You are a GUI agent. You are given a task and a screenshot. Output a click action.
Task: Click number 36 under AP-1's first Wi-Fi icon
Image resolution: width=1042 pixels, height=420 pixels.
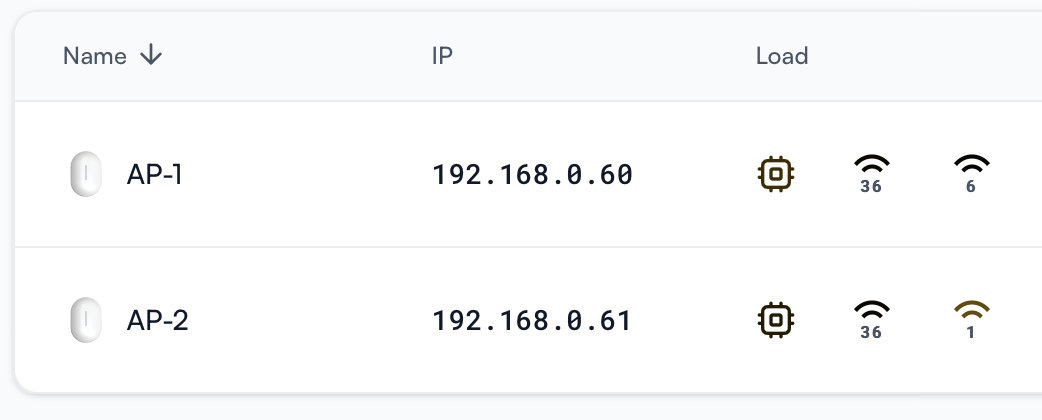[871, 187]
